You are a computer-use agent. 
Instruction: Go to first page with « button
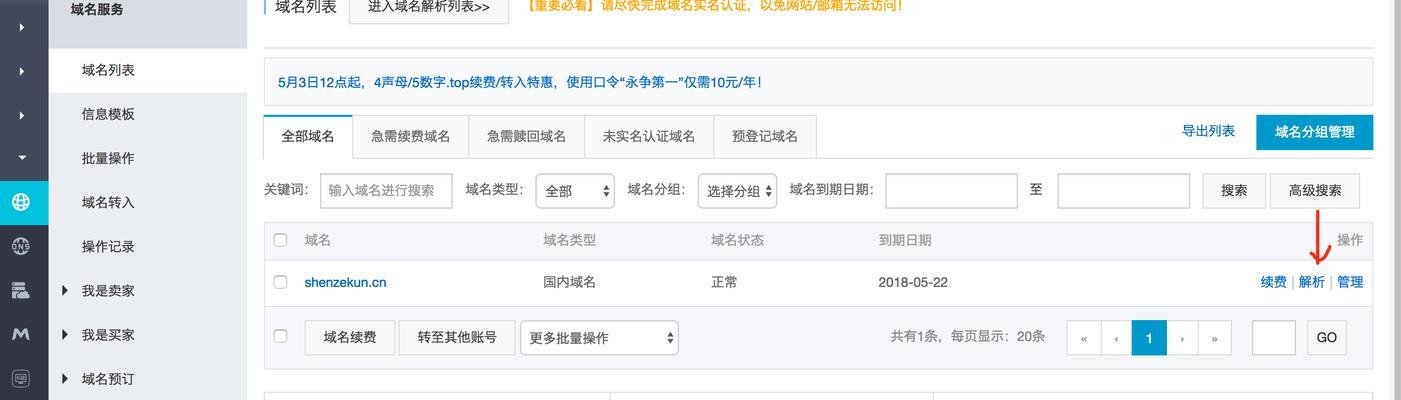pyautogui.click(x=1083, y=338)
